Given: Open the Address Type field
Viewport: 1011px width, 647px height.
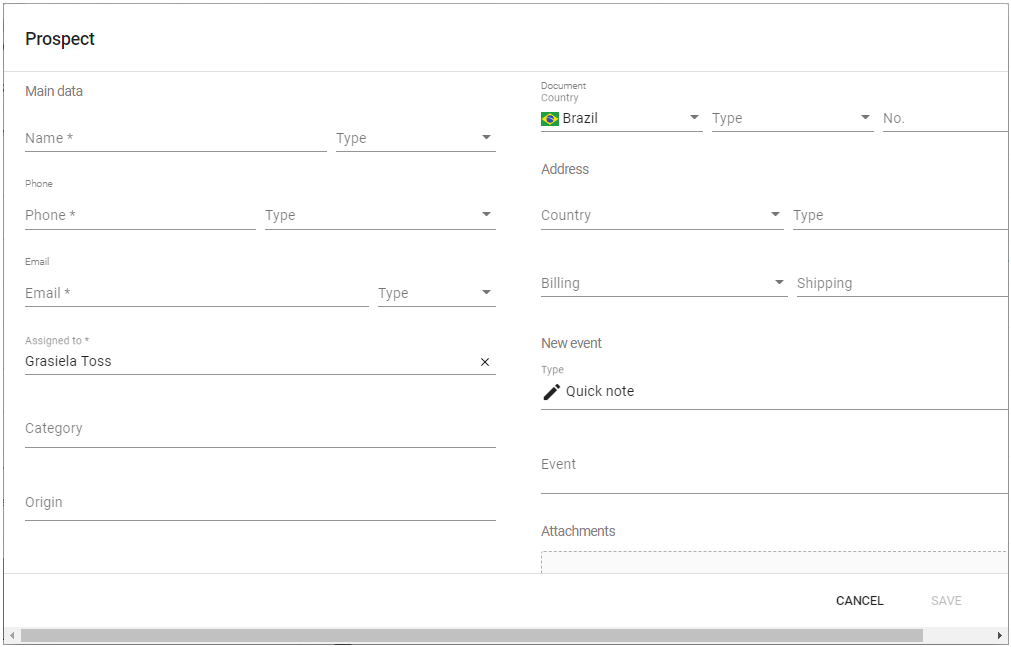Looking at the screenshot, I should point(900,215).
